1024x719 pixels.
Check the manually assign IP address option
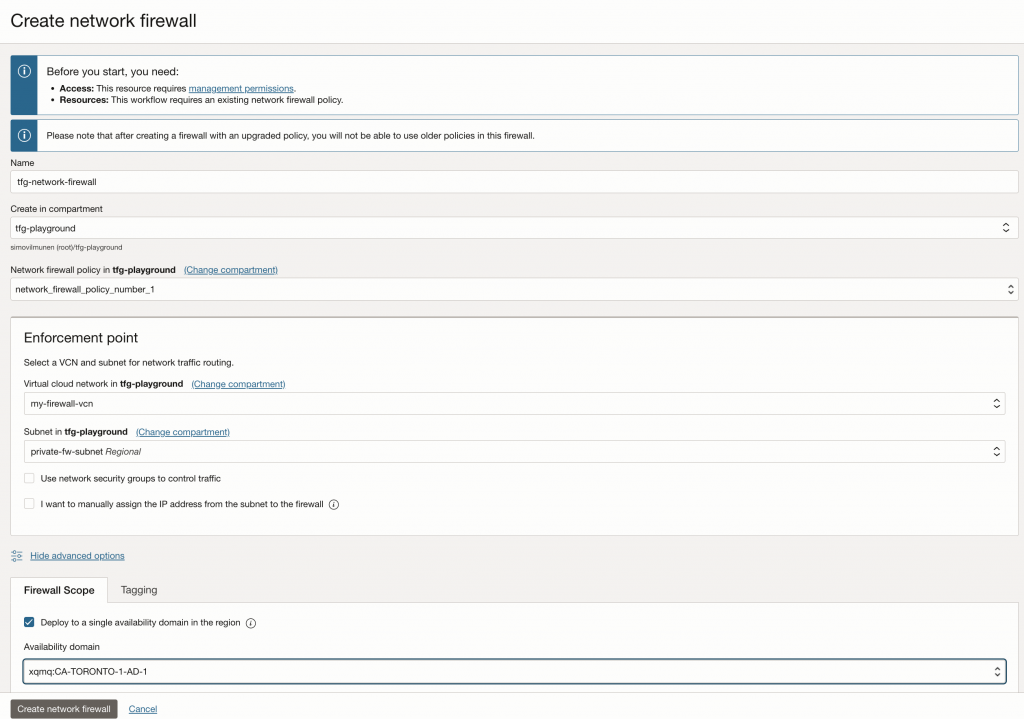click(29, 503)
